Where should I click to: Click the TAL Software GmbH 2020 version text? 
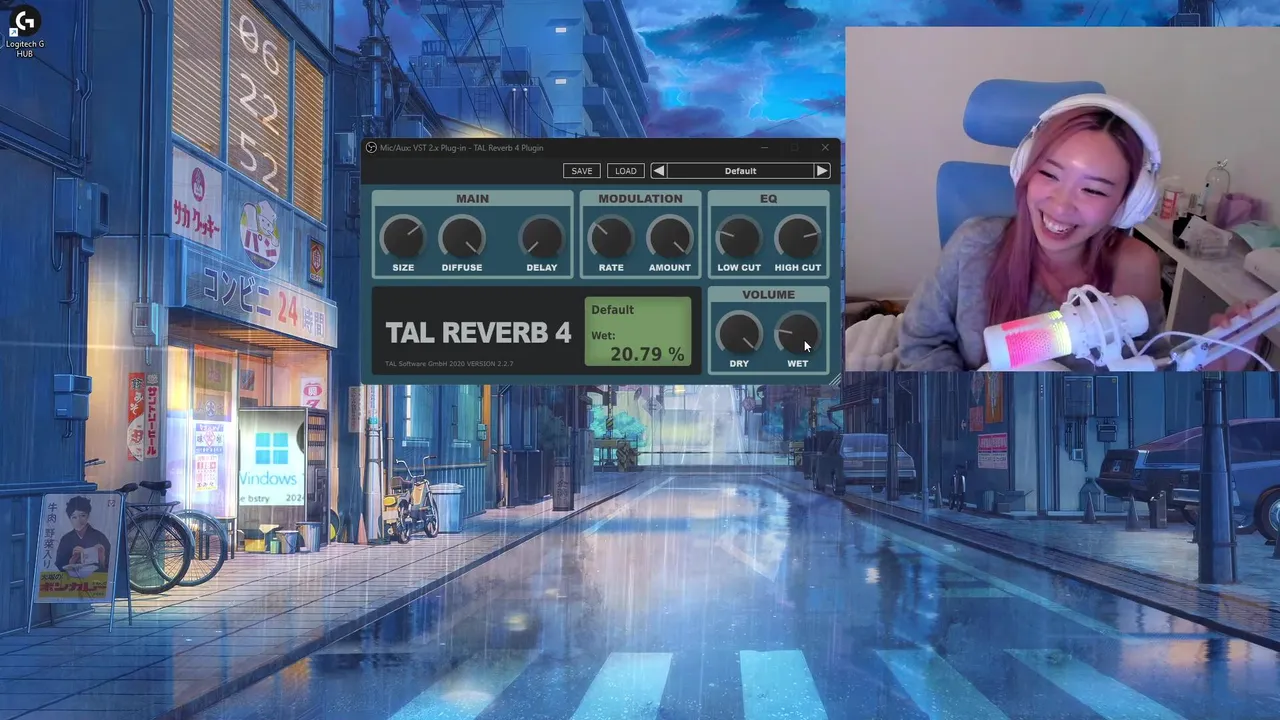pyautogui.click(x=449, y=363)
